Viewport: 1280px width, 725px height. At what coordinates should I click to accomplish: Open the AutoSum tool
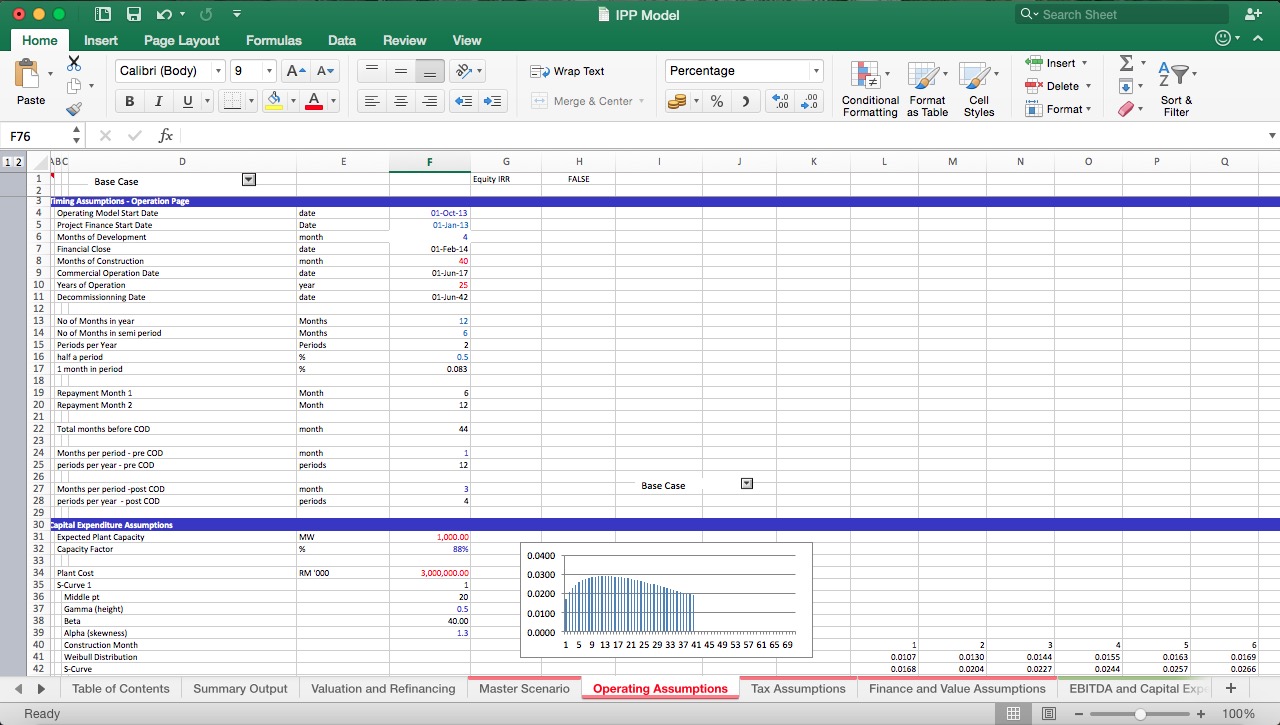pyautogui.click(x=1127, y=63)
